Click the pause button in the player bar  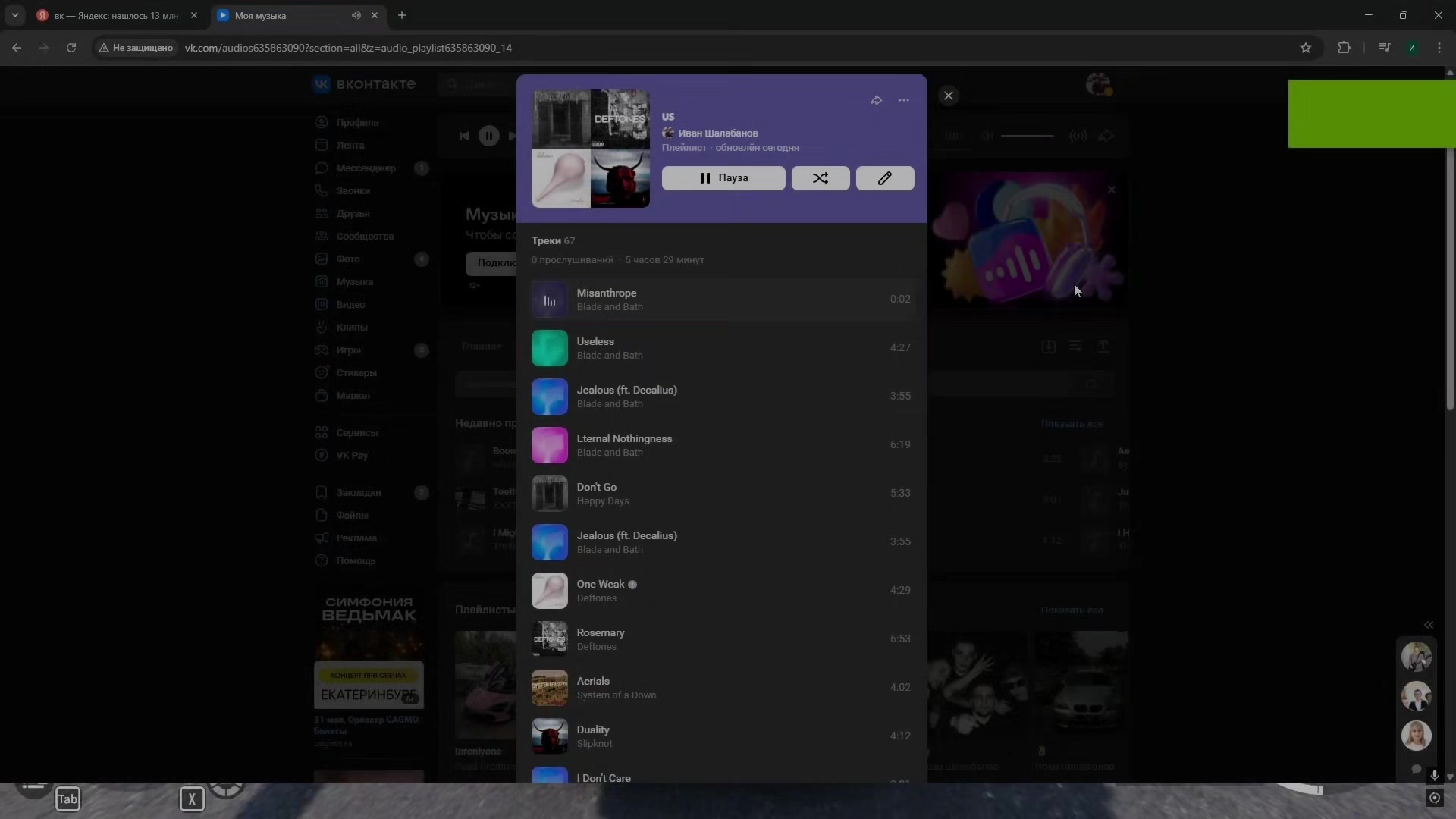coord(489,136)
